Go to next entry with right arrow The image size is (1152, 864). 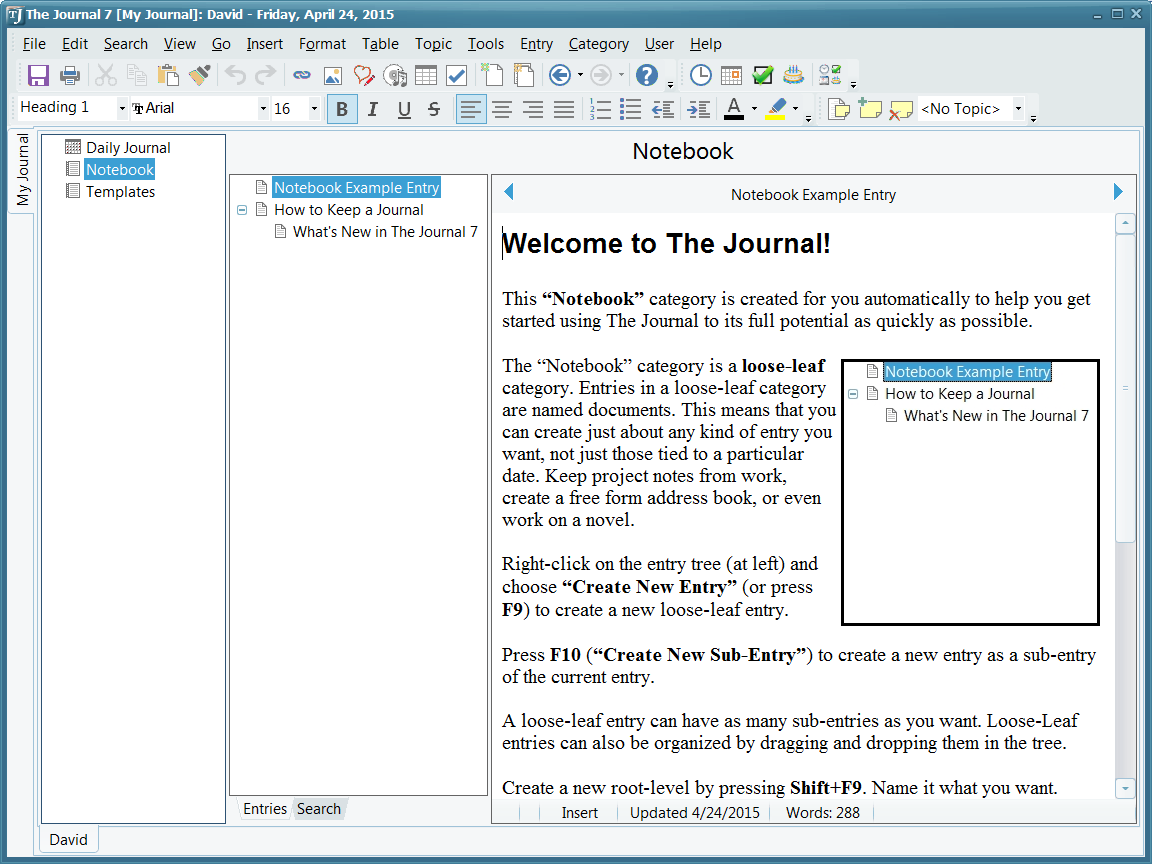click(x=1118, y=192)
